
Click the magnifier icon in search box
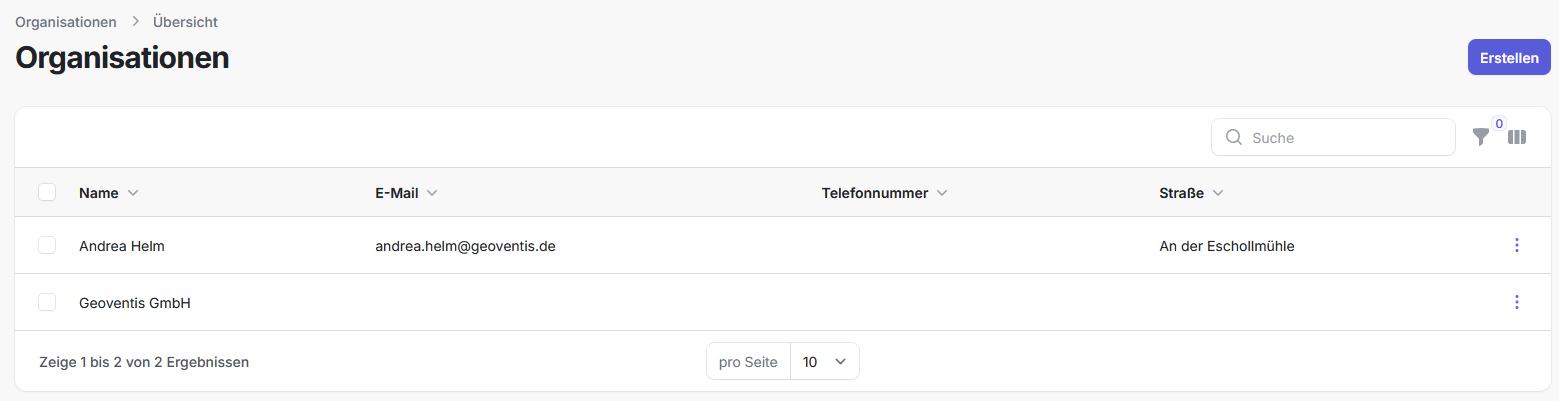point(1233,137)
